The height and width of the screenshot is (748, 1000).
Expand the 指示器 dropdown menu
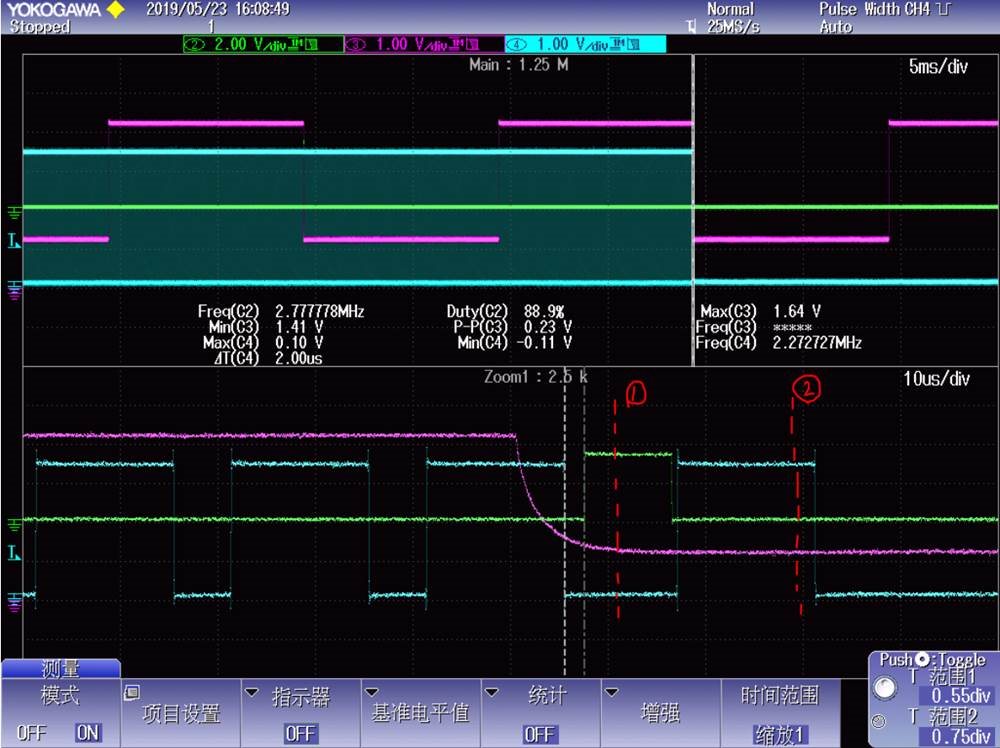[x=300, y=713]
